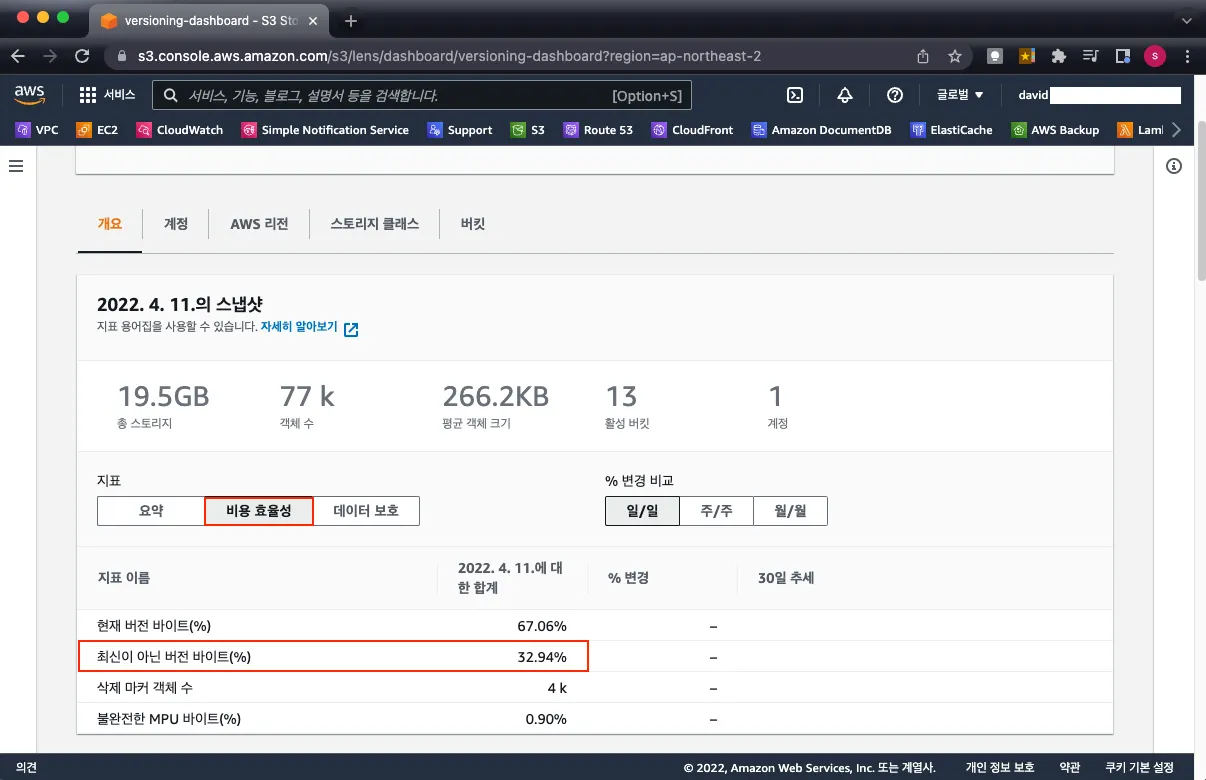Click the 19.5GB total storage value
The height and width of the screenshot is (780, 1206).
pyautogui.click(x=164, y=397)
